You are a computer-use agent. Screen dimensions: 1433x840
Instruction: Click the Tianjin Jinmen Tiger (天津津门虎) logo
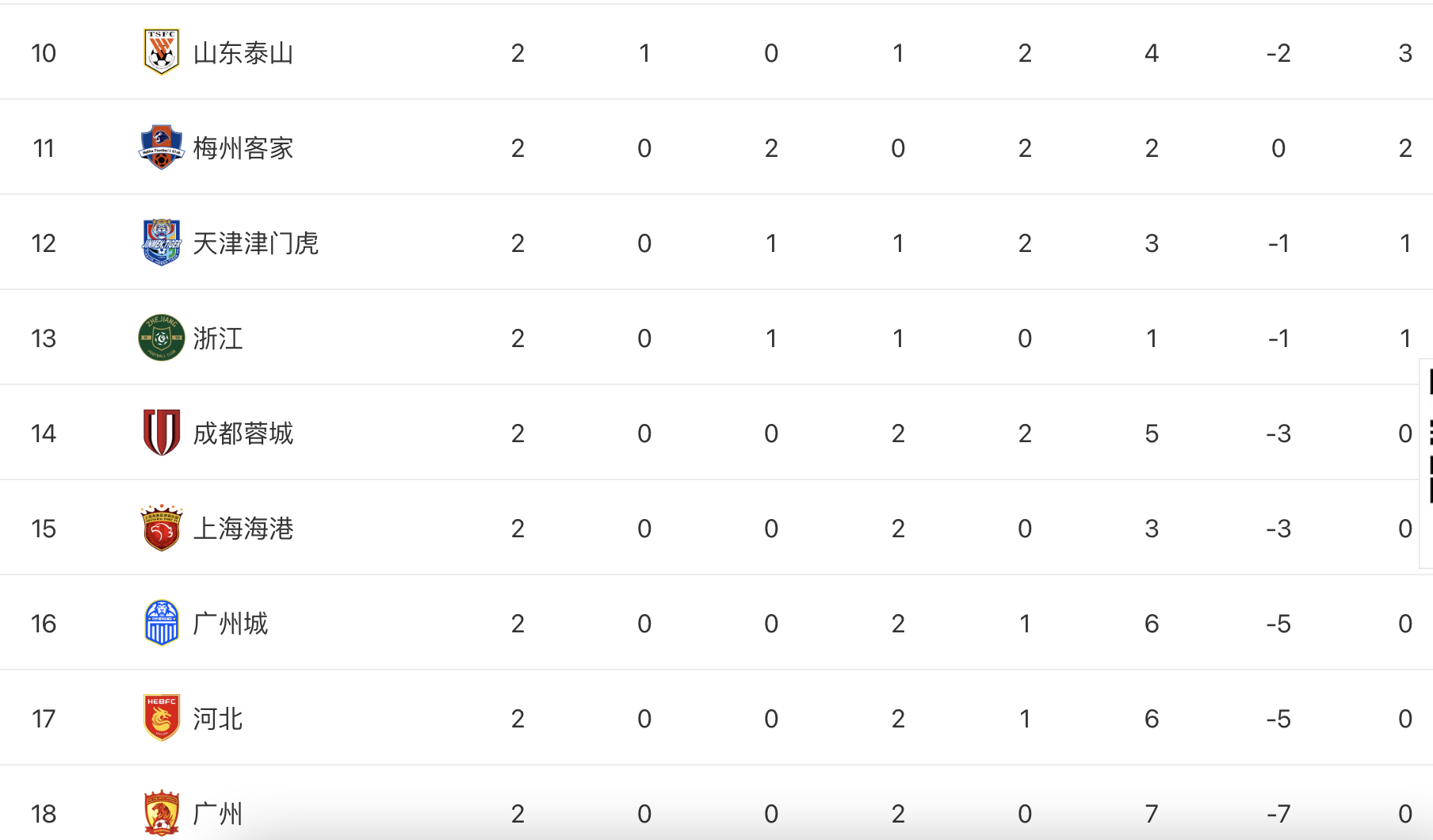[x=162, y=242]
